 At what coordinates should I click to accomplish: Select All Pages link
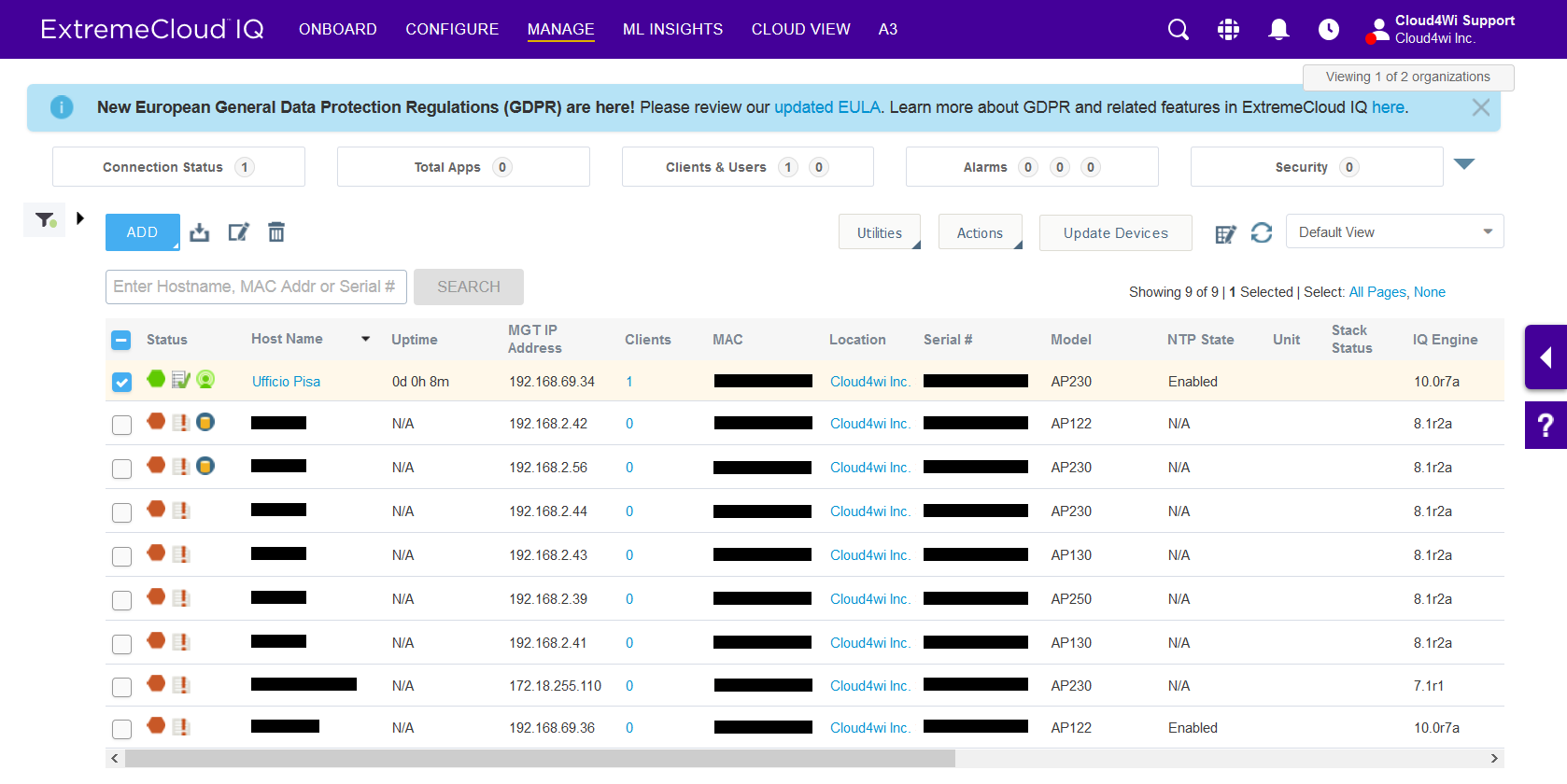click(1377, 292)
